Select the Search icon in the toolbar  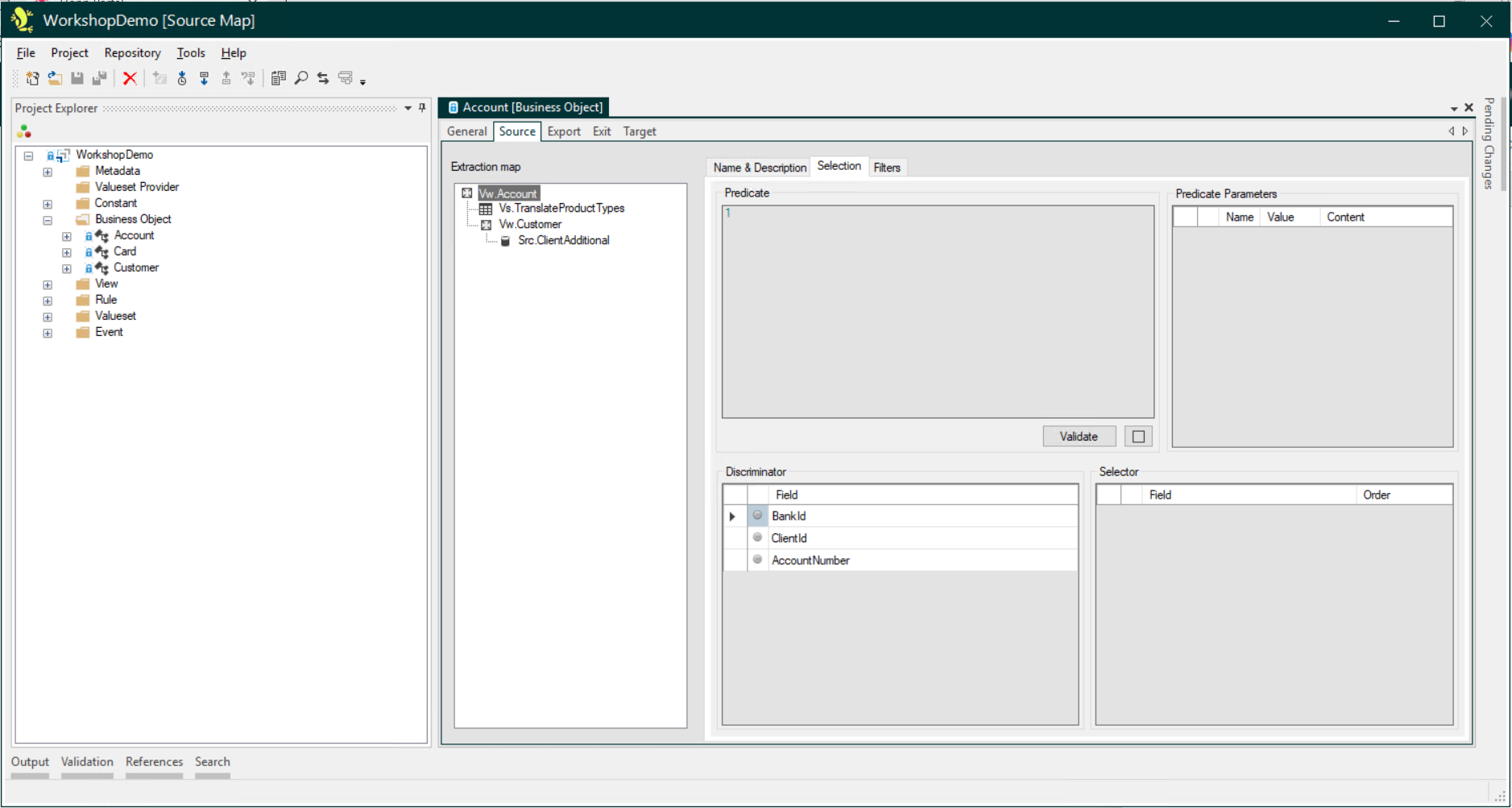click(300, 78)
